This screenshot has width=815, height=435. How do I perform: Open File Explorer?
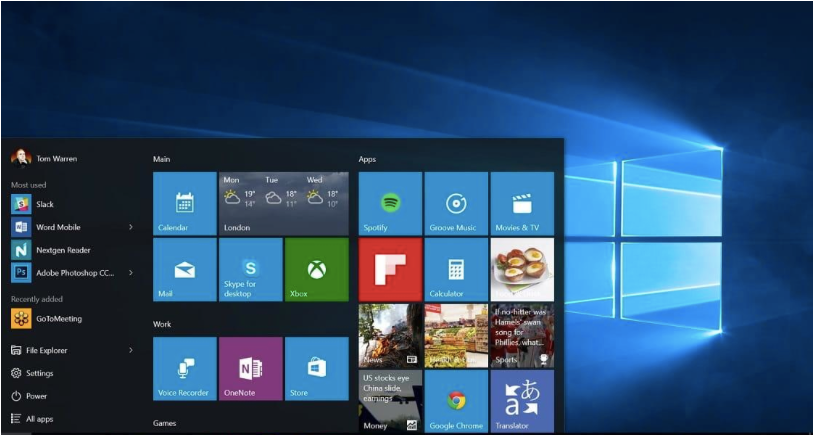coord(72,350)
